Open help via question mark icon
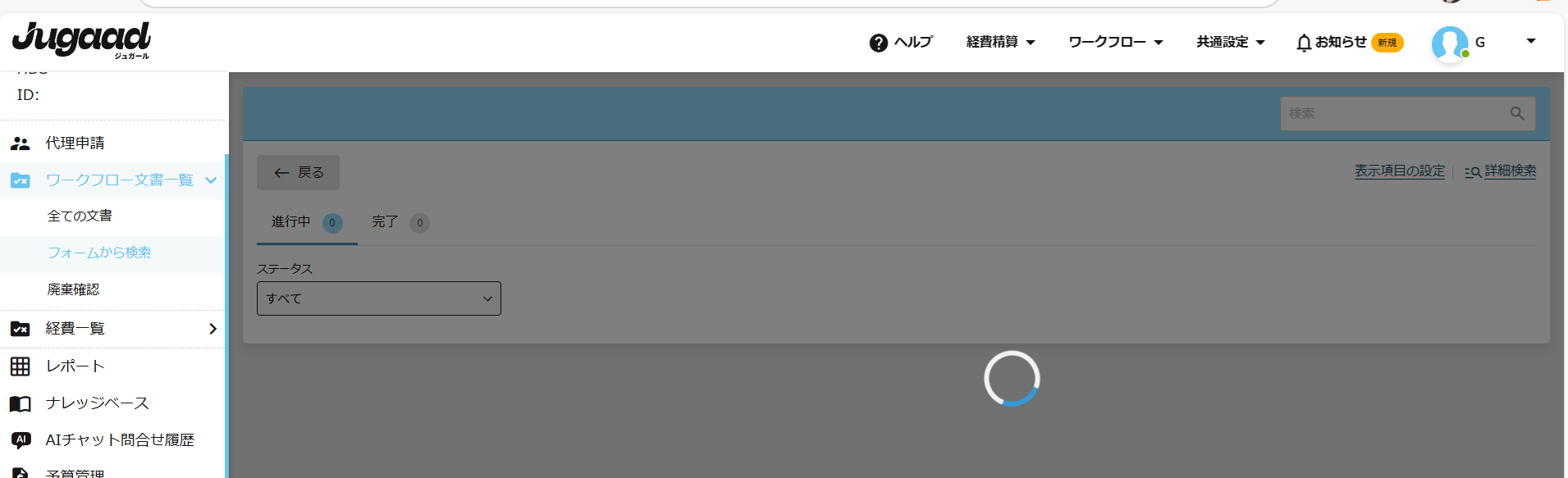This screenshot has height=478, width=1568. click(x=878, y=43)
